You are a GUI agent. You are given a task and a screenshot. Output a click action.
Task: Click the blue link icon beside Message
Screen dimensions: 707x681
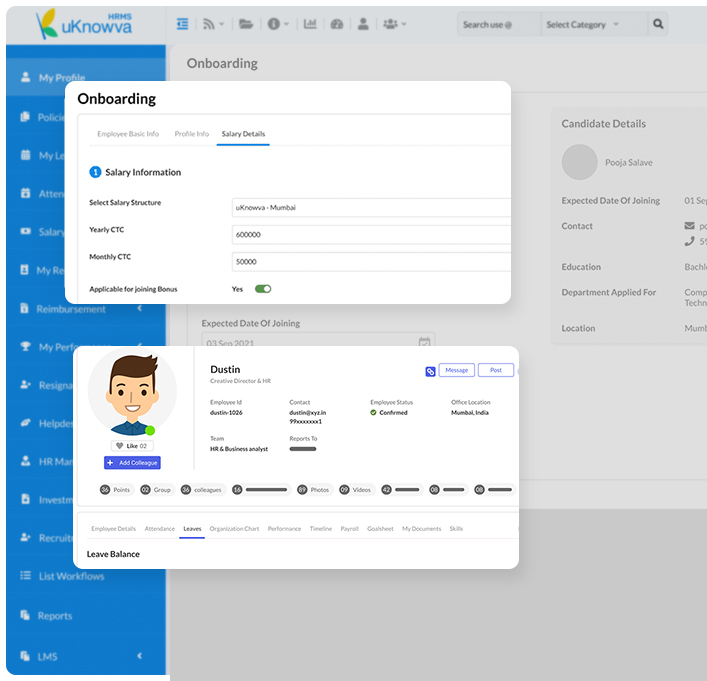click(x=430, y=371)
